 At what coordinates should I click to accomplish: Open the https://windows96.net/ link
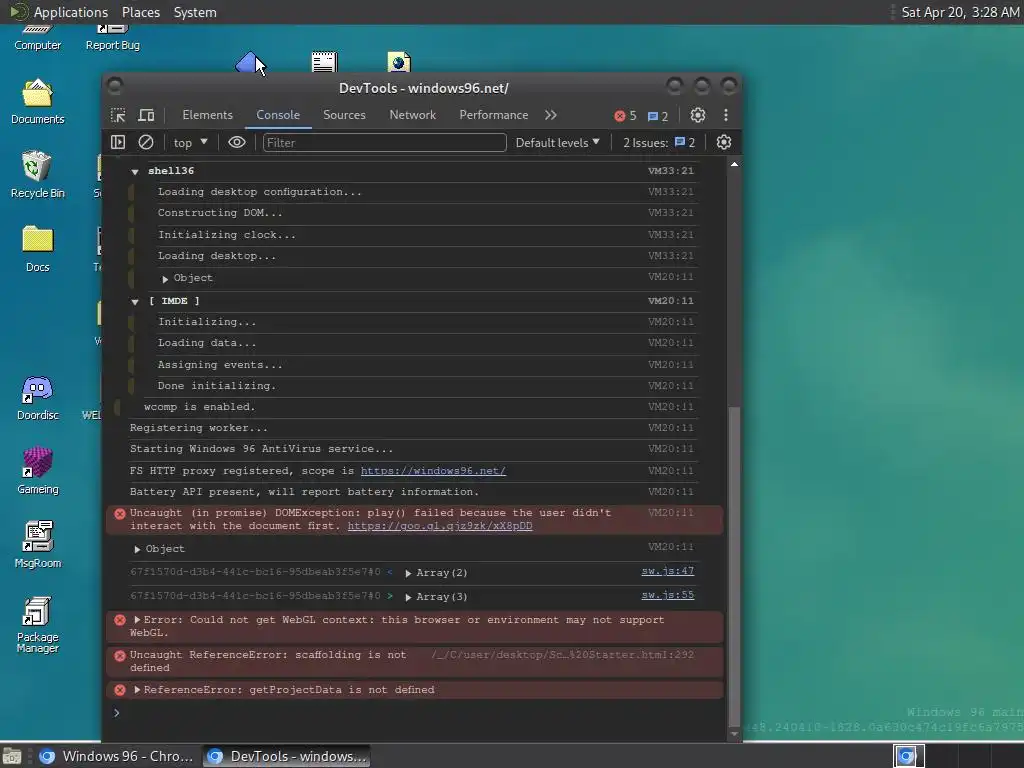coord(433,471)
